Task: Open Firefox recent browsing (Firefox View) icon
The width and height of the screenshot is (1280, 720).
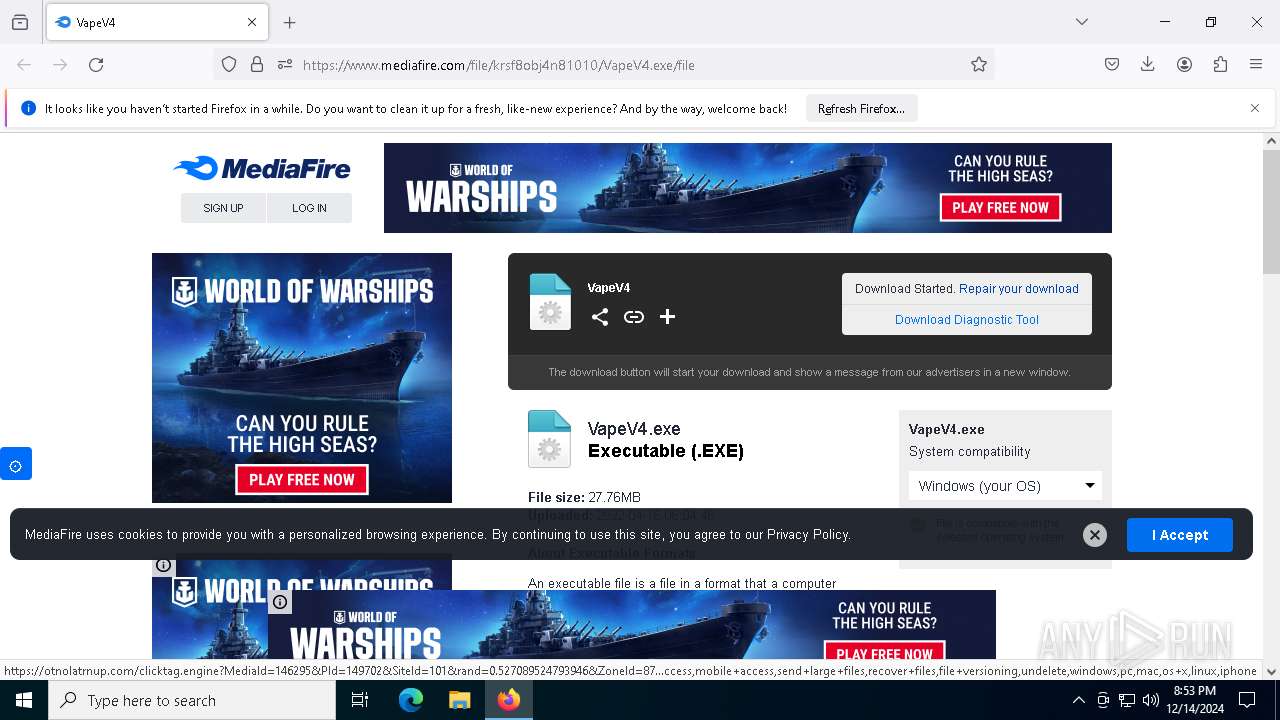Action: [x=20, y=22]
